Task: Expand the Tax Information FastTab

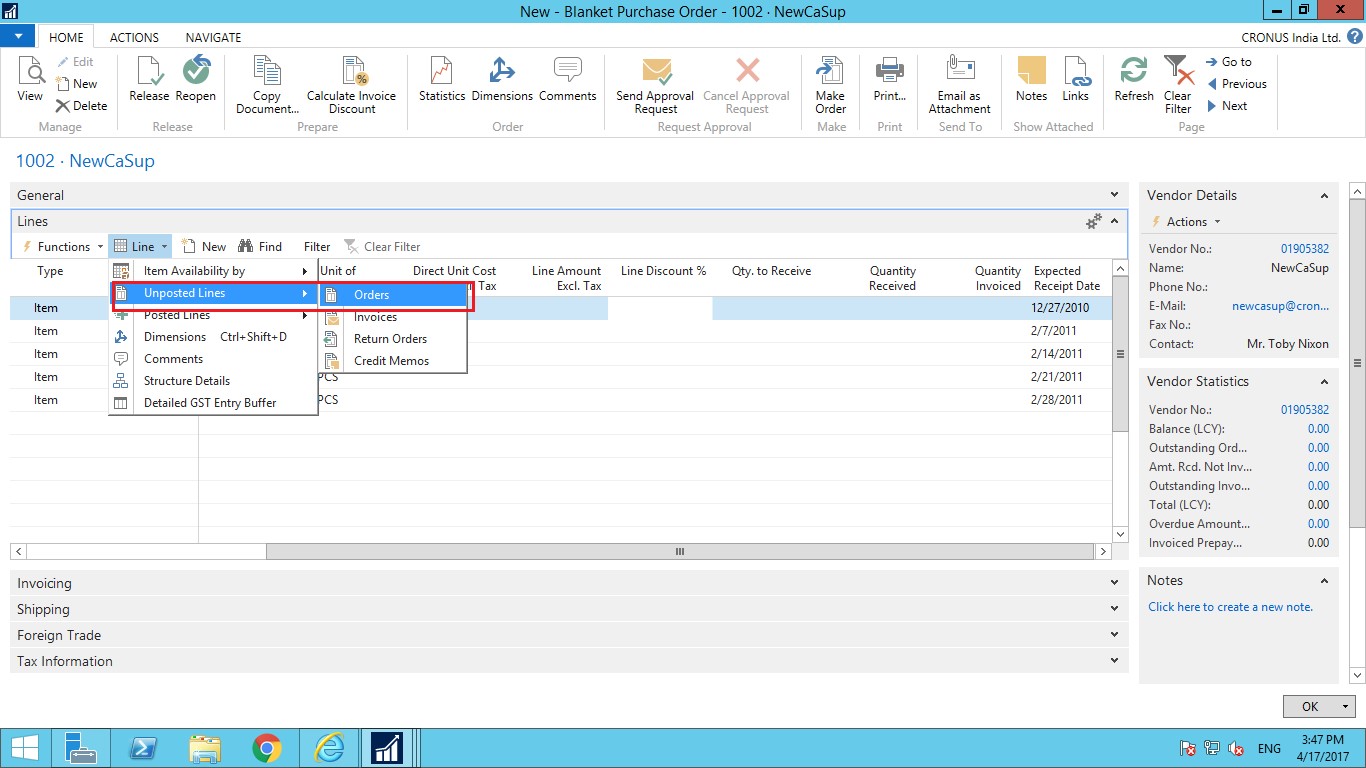Action: 1115,662
